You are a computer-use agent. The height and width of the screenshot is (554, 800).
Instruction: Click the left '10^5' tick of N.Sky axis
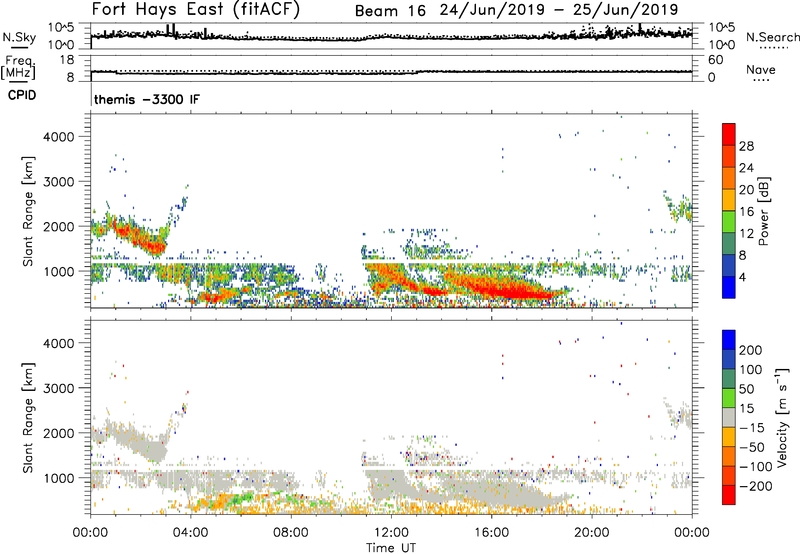coord(61,27)
